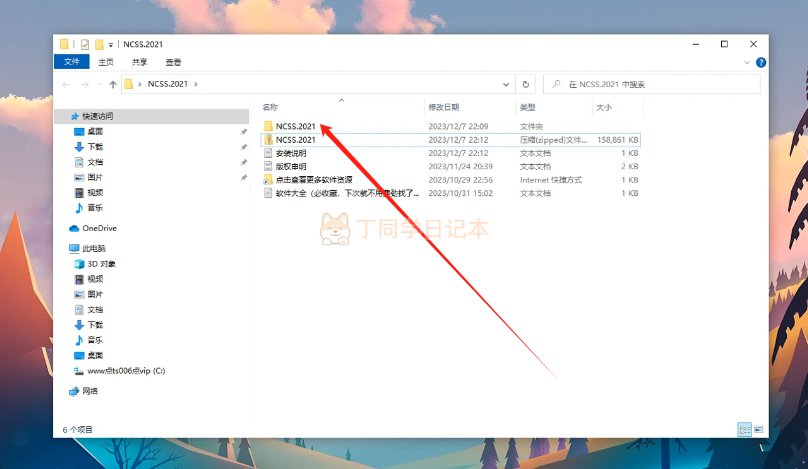
Task: Open 图片 under Quick access
Action: click(x=95, y=177)
